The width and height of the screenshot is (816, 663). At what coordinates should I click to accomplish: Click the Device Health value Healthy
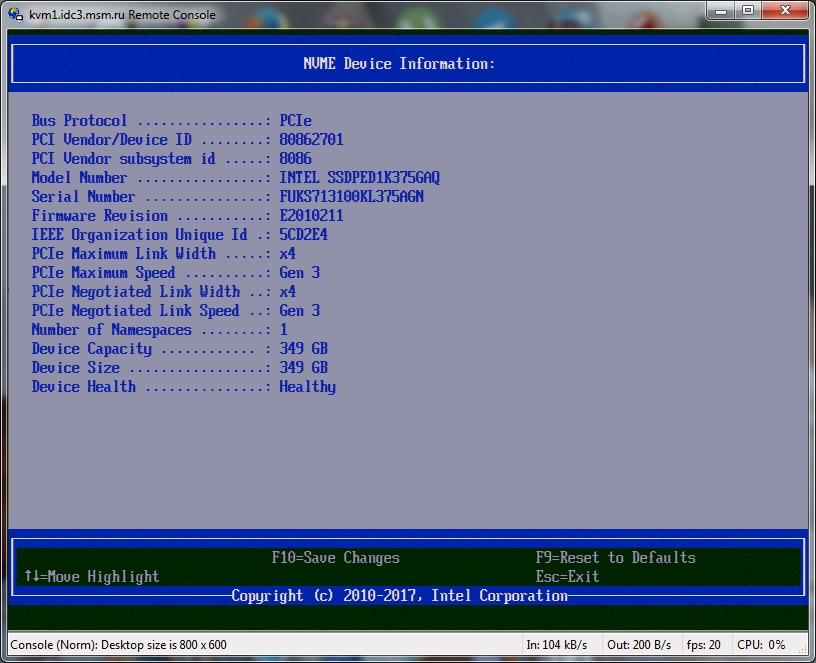(x=308, y=387)
